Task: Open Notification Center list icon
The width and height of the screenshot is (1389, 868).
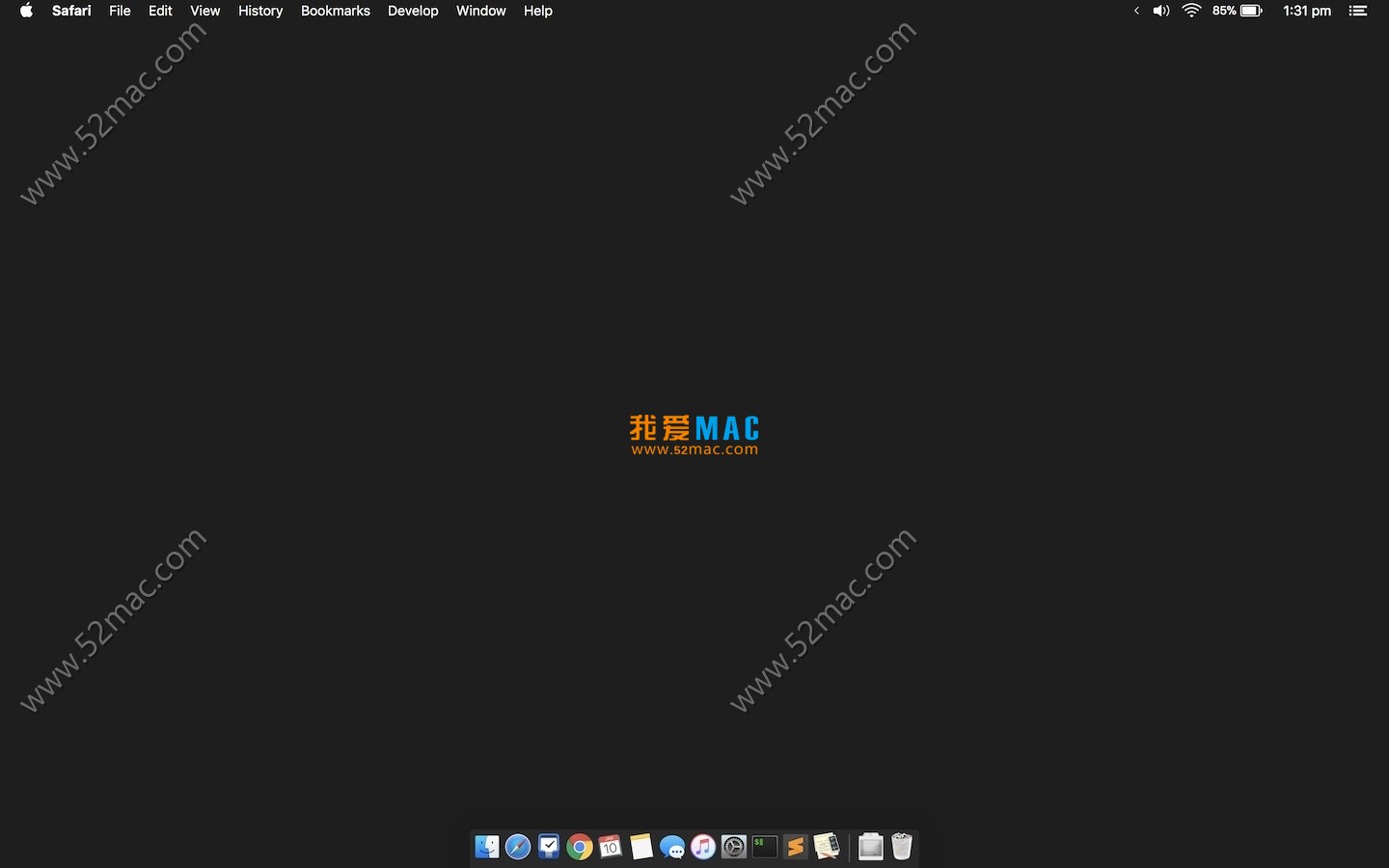Action: pyautogui.click(x=1358, y=11)
